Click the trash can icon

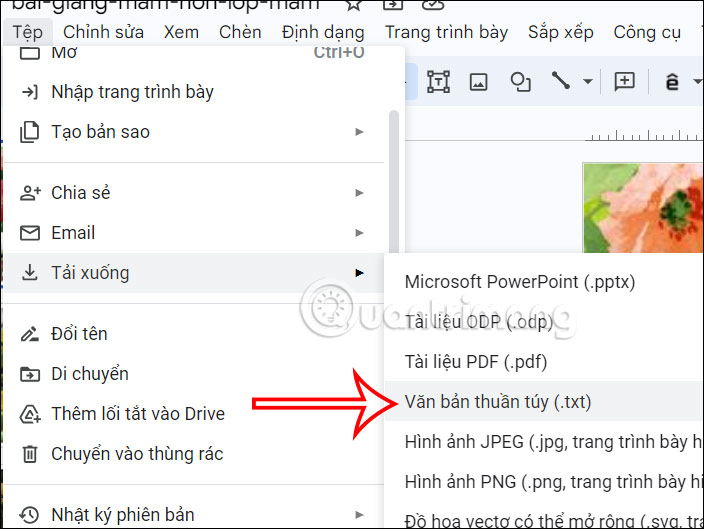coord(30,454)
